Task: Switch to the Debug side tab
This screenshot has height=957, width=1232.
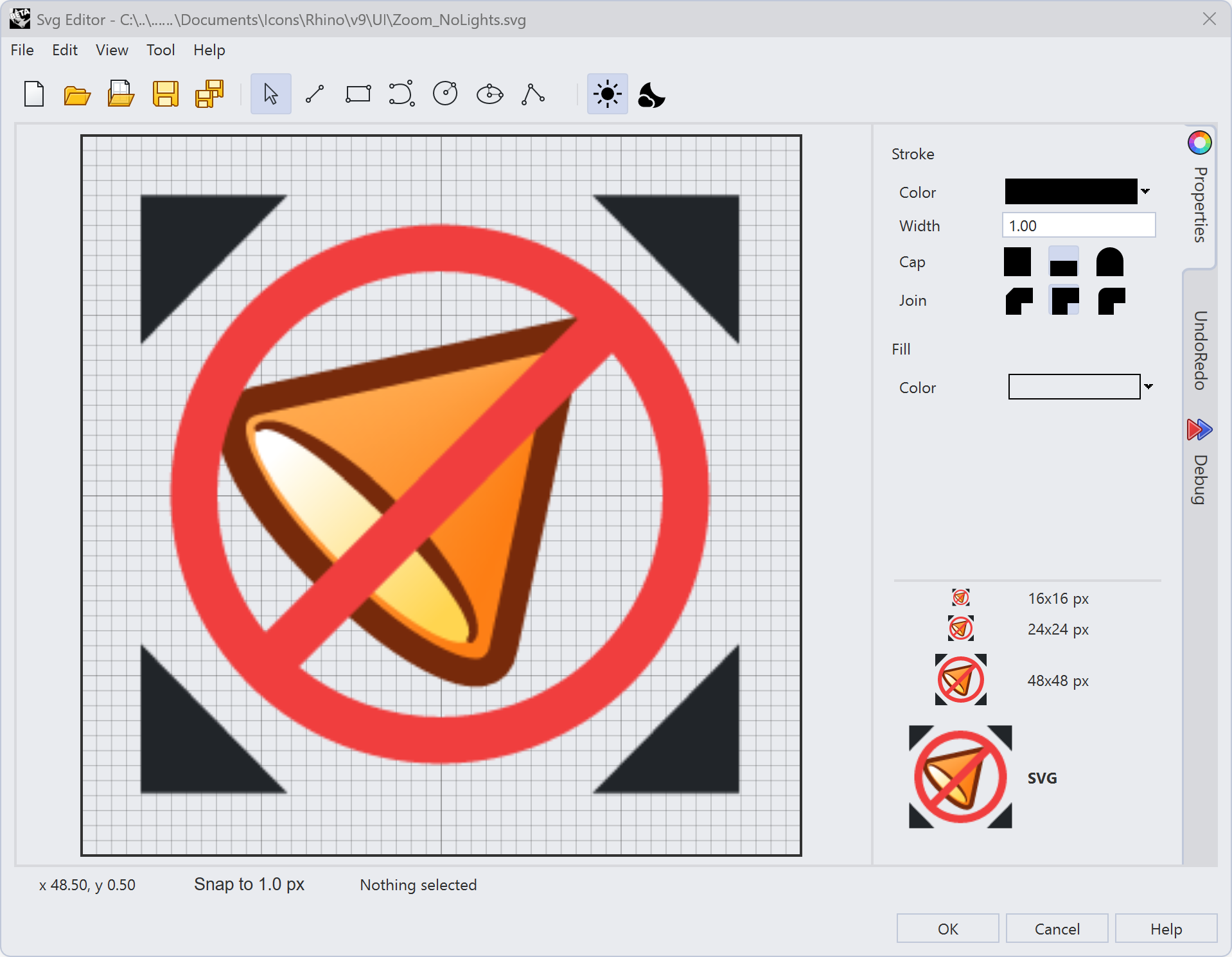Action: click(1200, 462)
